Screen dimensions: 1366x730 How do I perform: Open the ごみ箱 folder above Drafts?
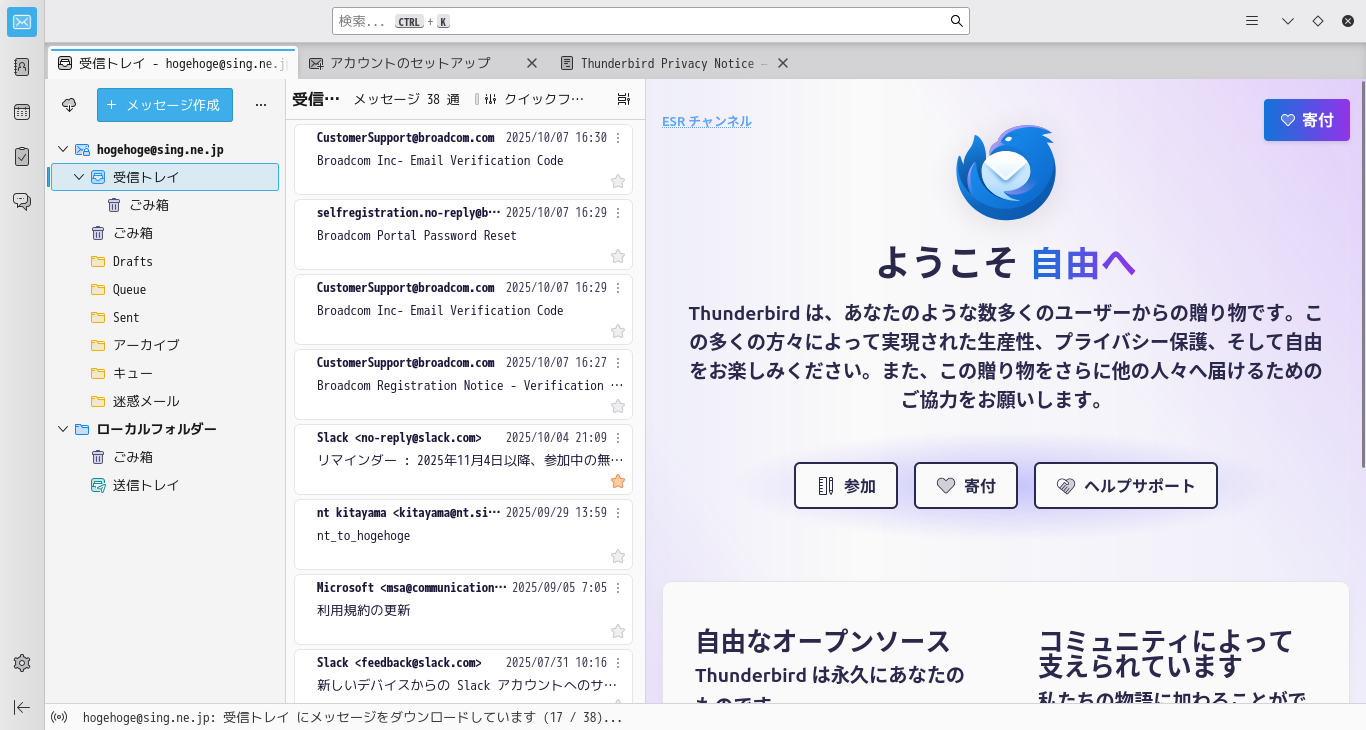coord(164,233)
